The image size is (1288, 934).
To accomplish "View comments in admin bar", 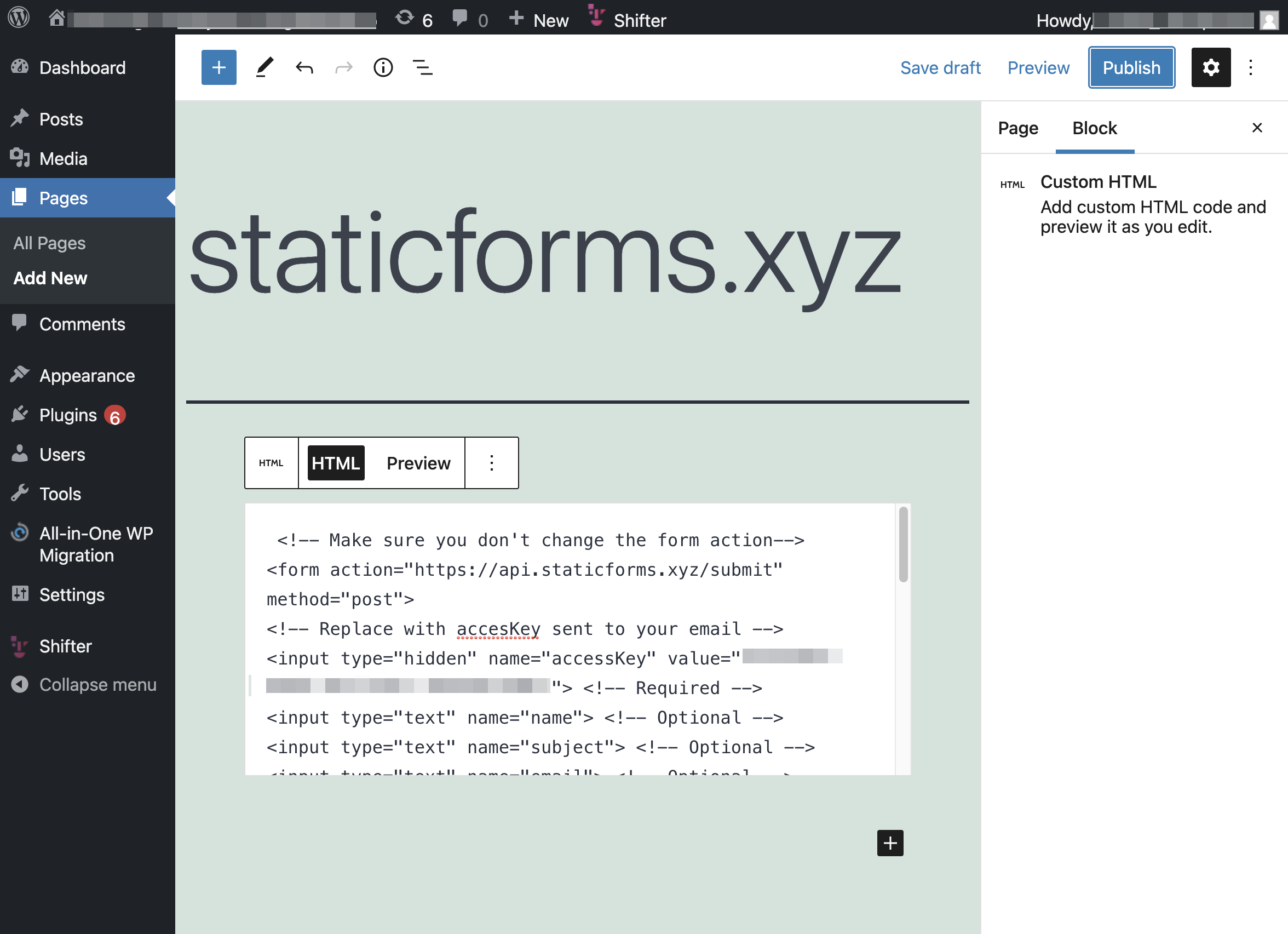I will 470,19.
